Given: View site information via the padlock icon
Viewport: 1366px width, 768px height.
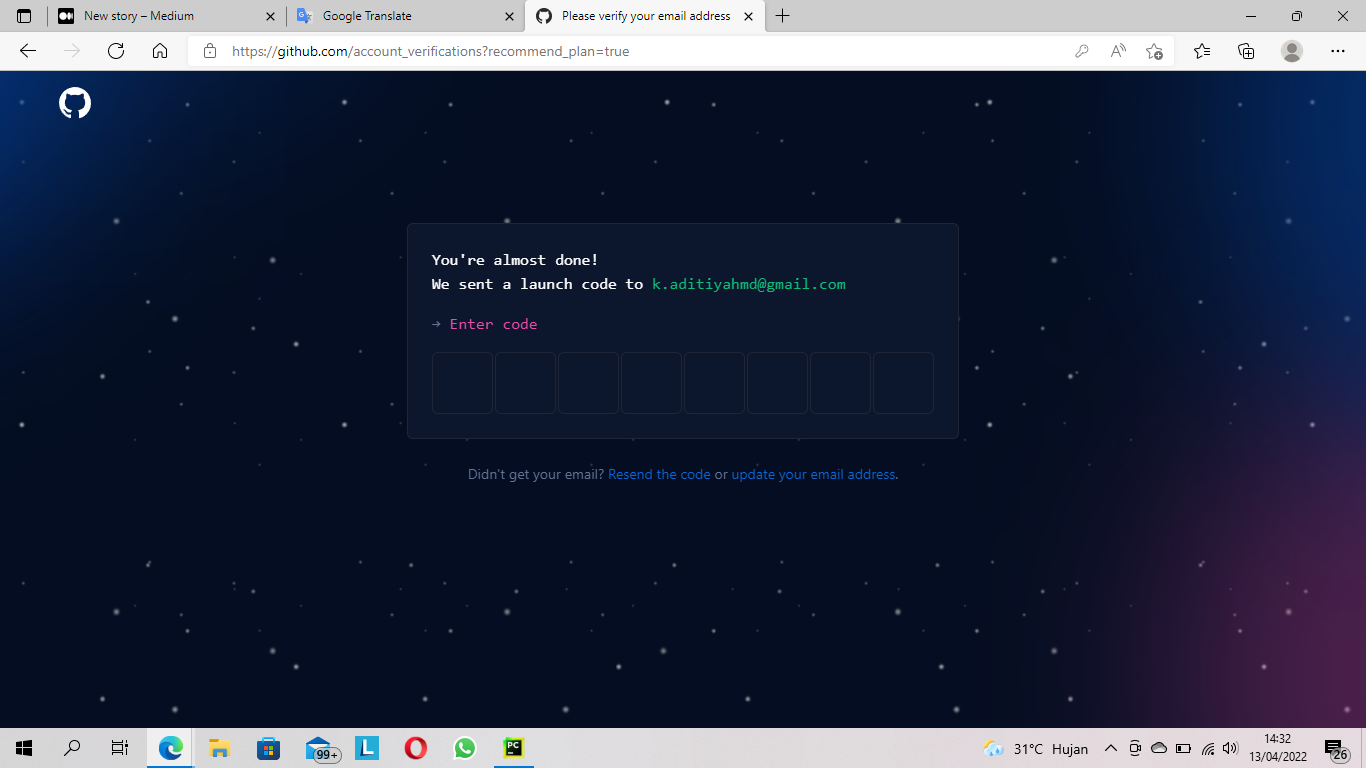Looking at the screenshot, I should pos(207,51).
